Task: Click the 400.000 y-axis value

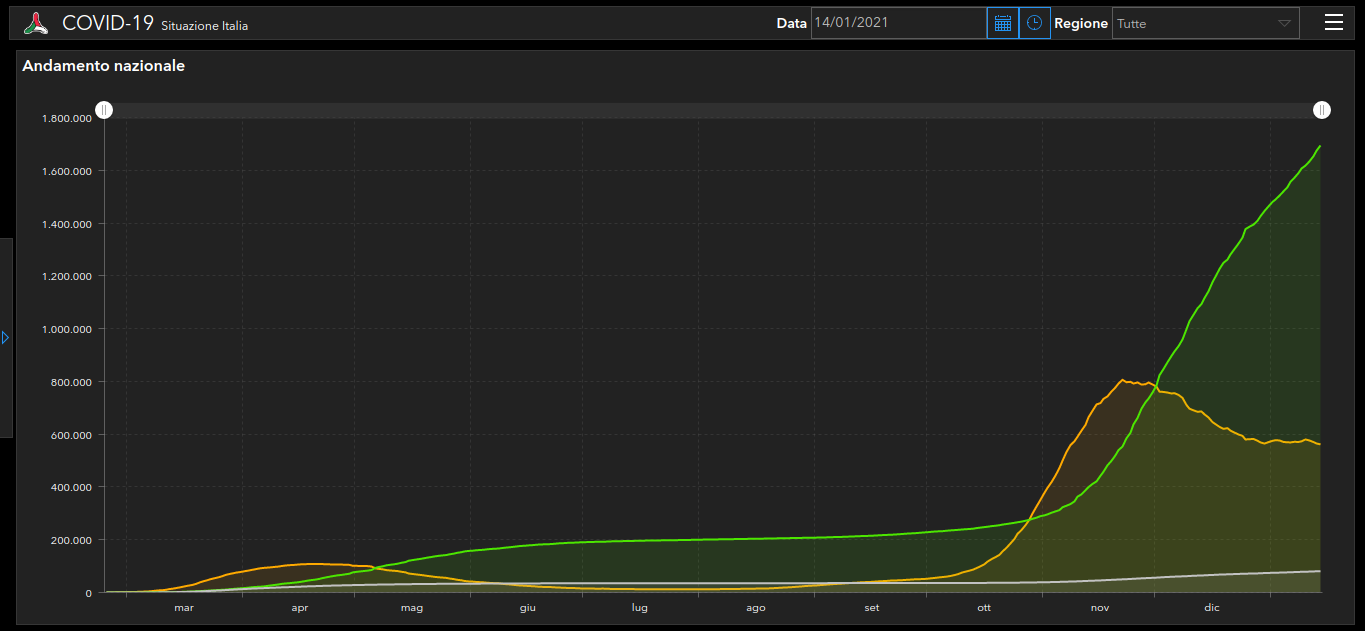Action: 72,487
